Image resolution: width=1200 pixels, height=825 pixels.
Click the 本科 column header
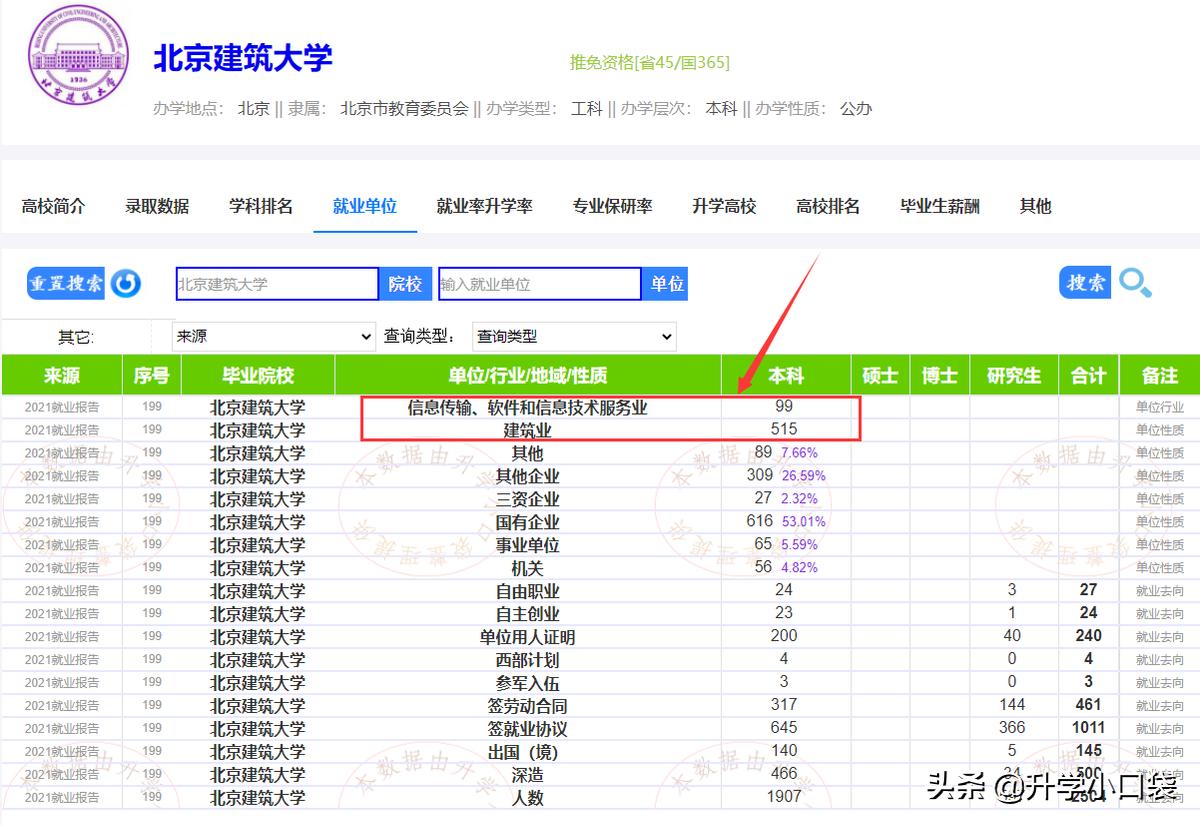click(x=784, y=375)
